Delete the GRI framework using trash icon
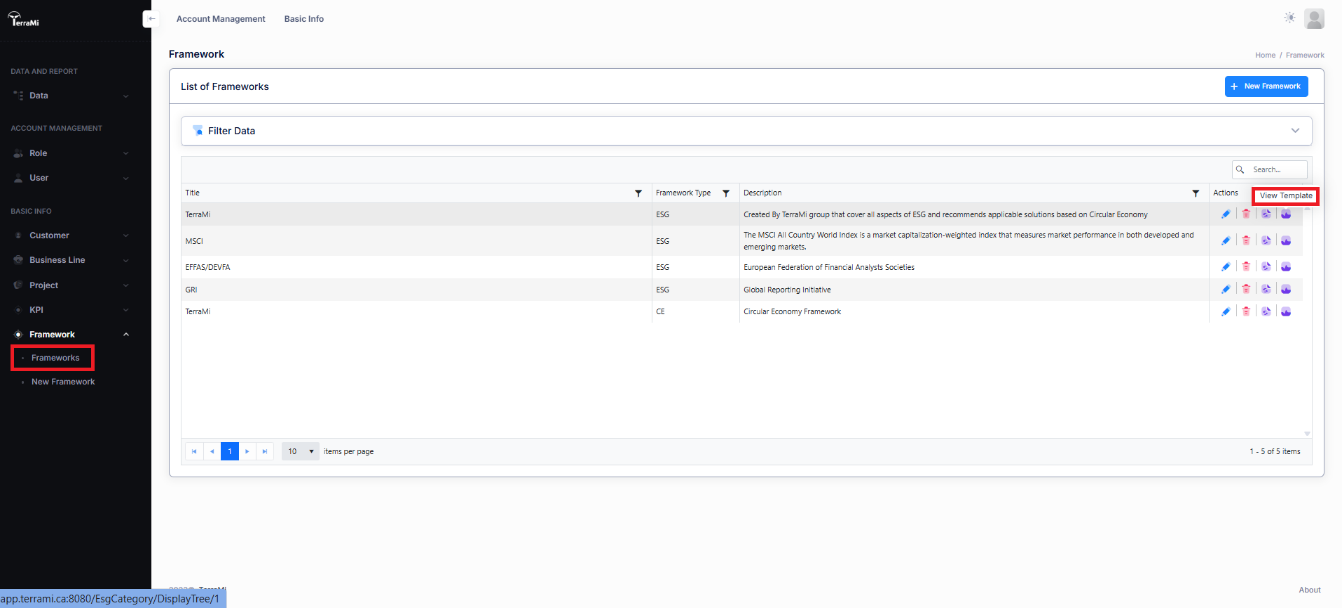The width and height of the screenshot is (1342, 608). (x=1246, y=289)
